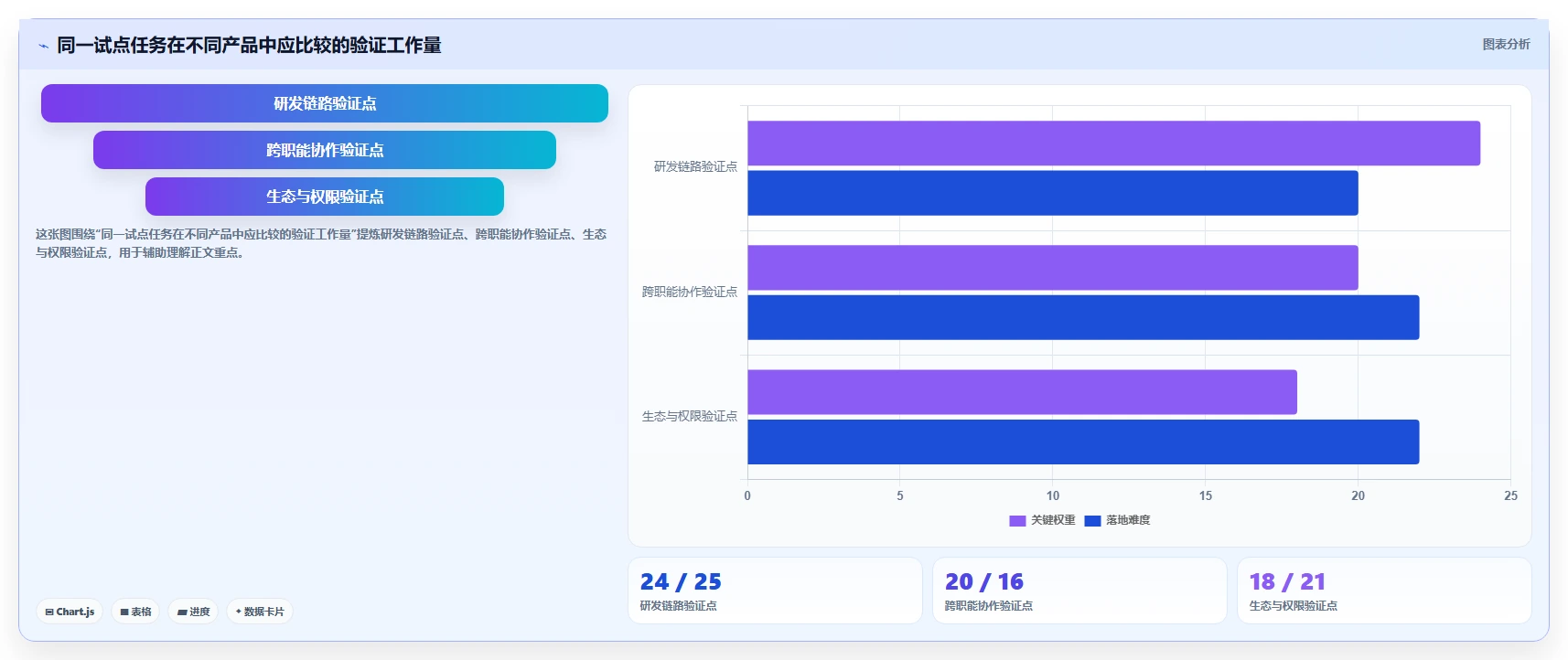Click the x-axis tick value 25
1568x660 pixels.
[x=1510, y=495]
